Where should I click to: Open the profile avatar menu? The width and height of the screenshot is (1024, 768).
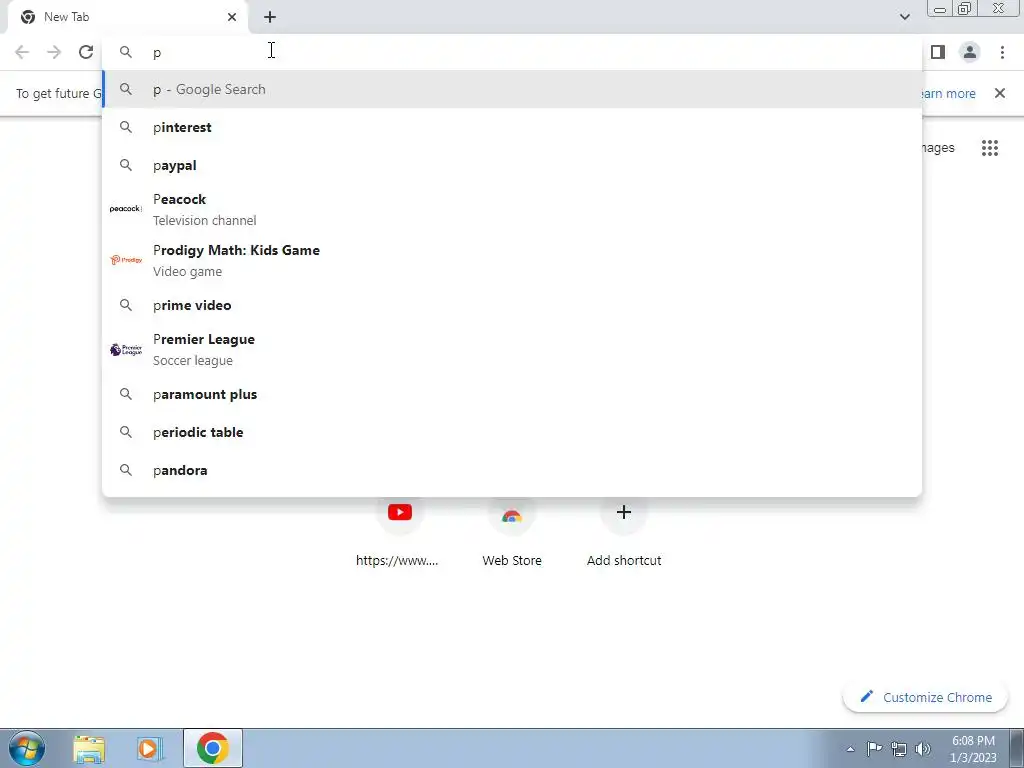click(970, 52)
